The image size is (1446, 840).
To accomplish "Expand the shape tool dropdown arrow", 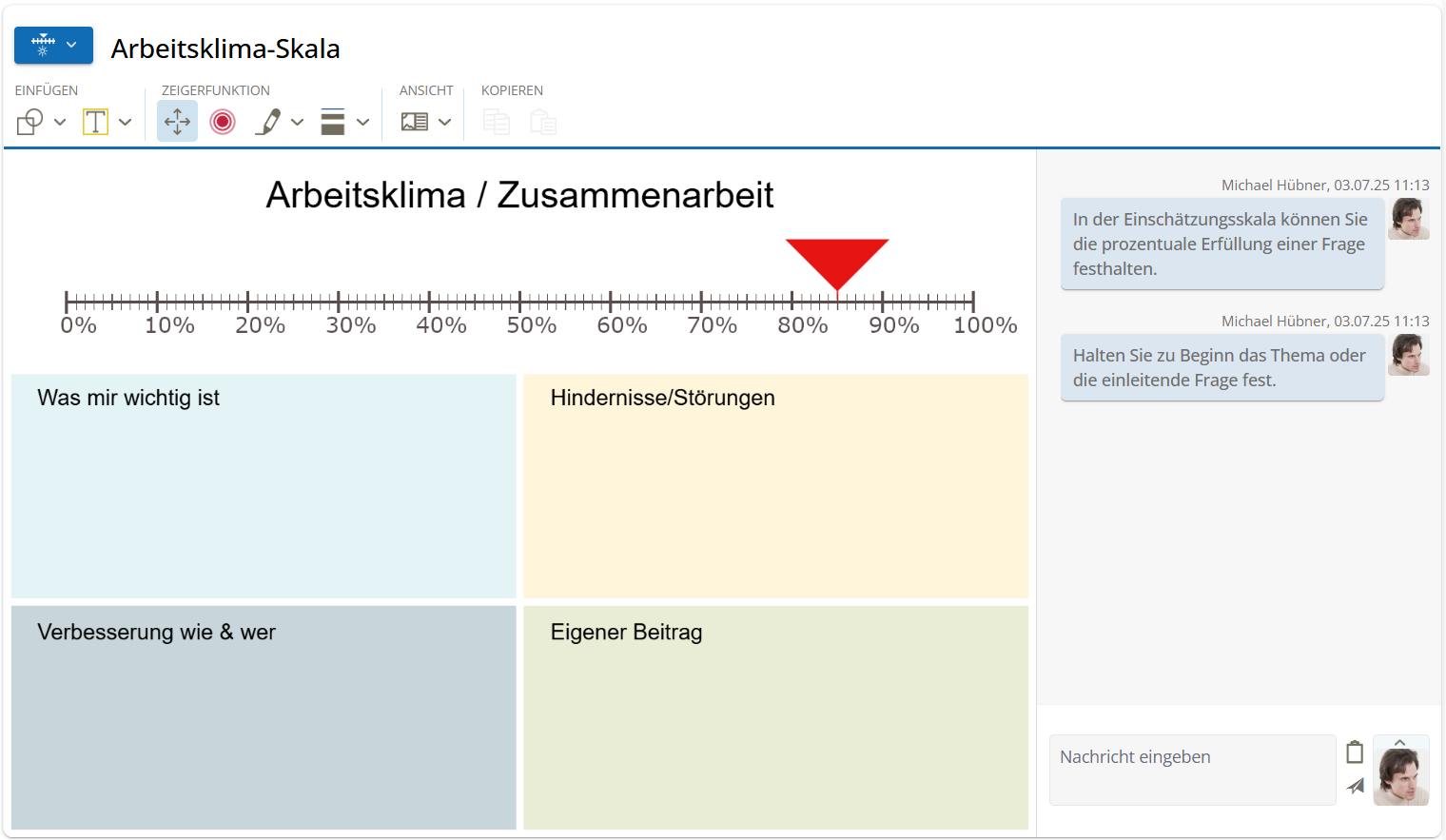I will click(x=60, y=122).
